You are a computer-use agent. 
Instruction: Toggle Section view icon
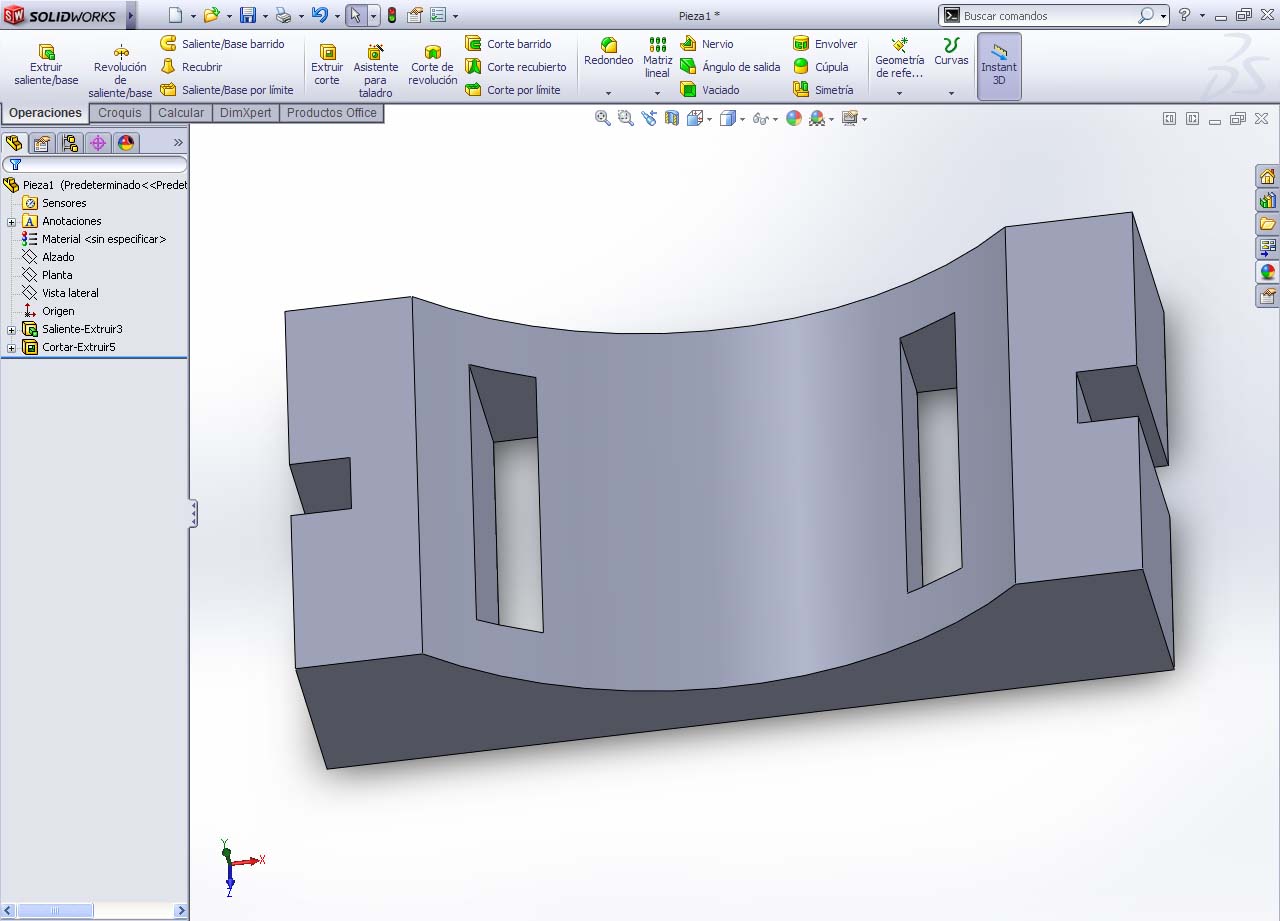(672, 118)
